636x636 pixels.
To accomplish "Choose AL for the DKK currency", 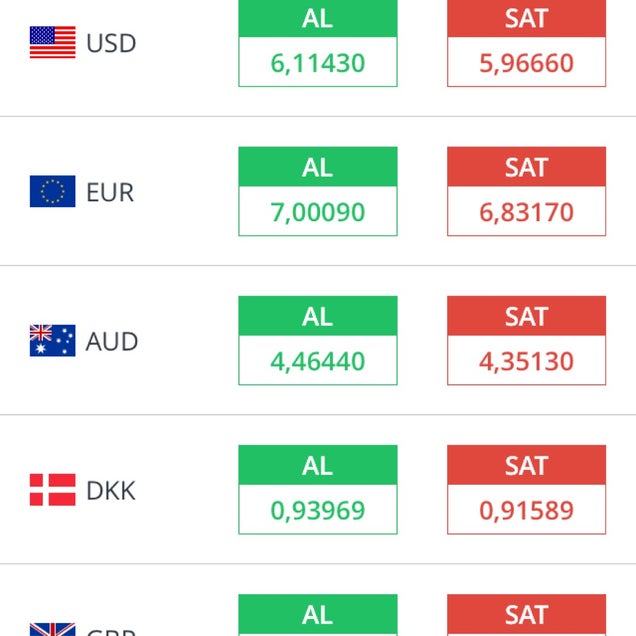I will click(318, 465).
